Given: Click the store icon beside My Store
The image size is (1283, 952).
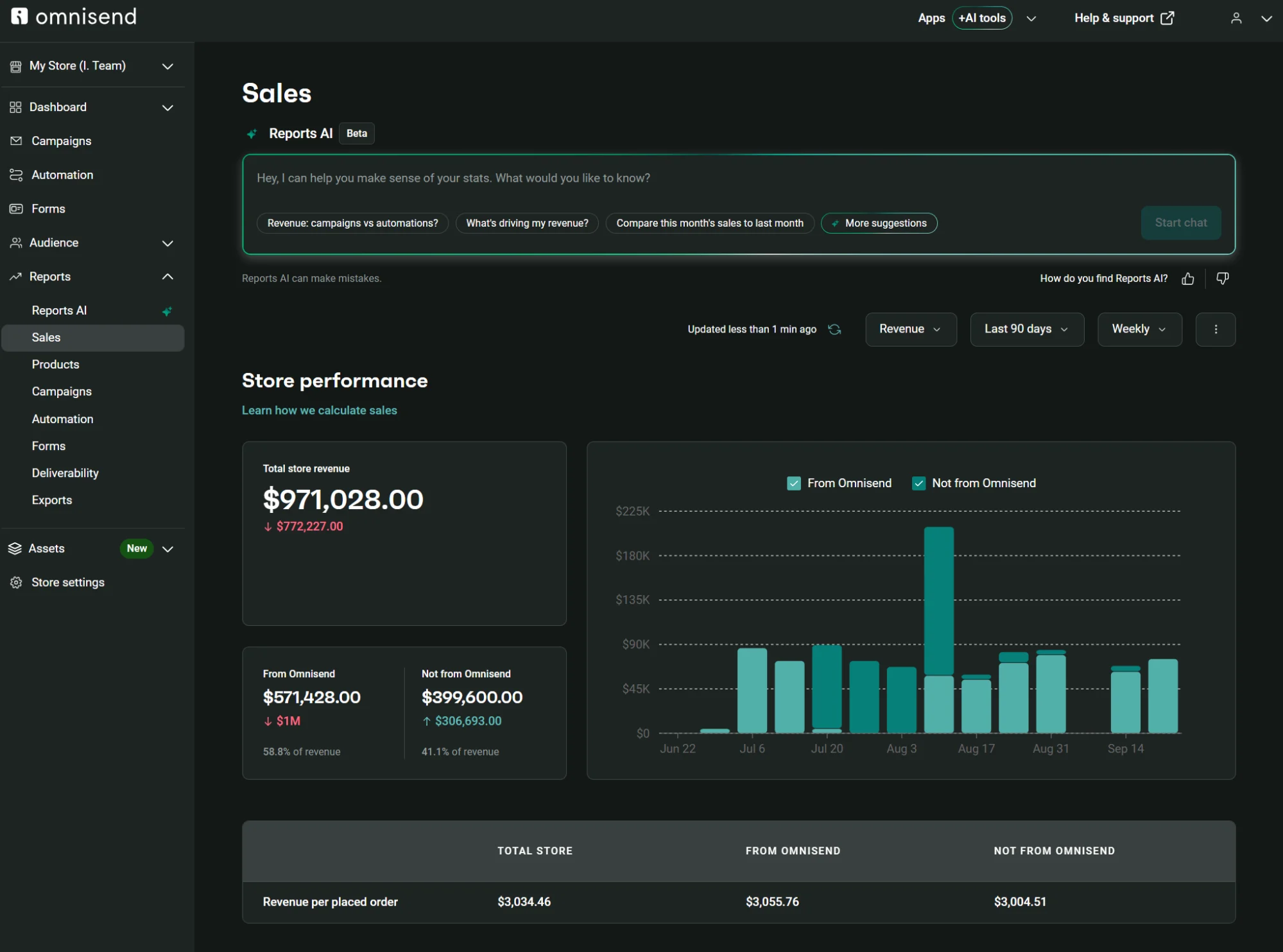Looking at the screenshot, I should point(15,66).
